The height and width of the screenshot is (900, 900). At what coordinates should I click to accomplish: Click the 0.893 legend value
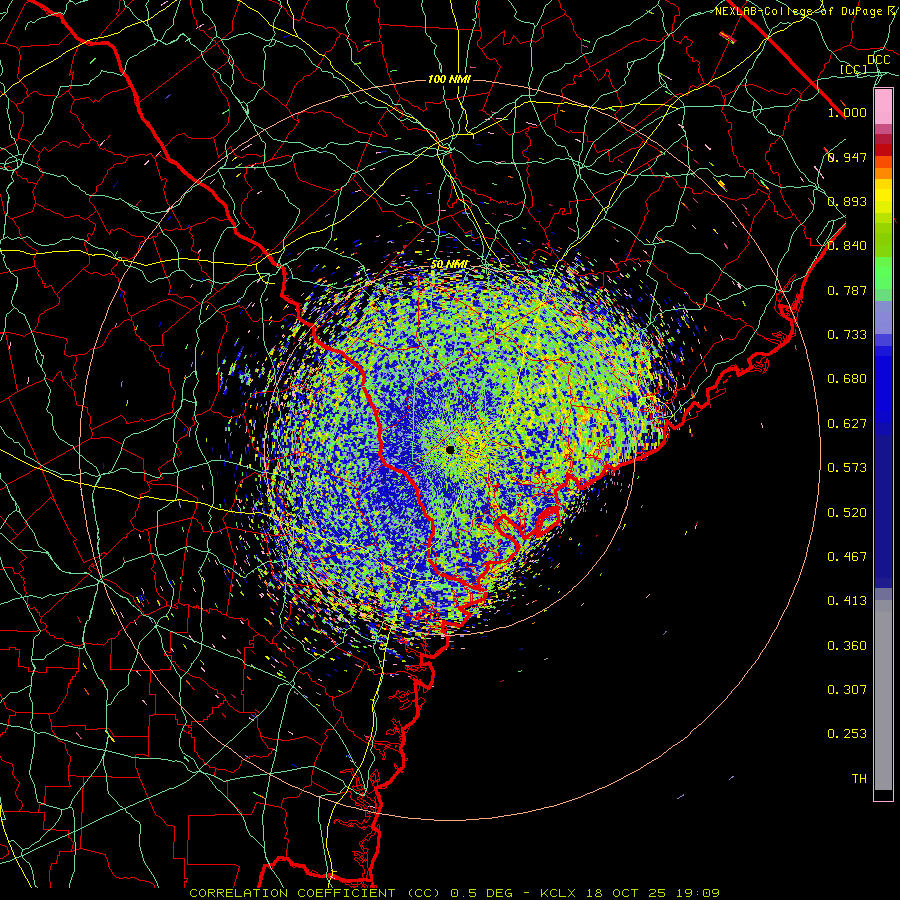[847, 201]
